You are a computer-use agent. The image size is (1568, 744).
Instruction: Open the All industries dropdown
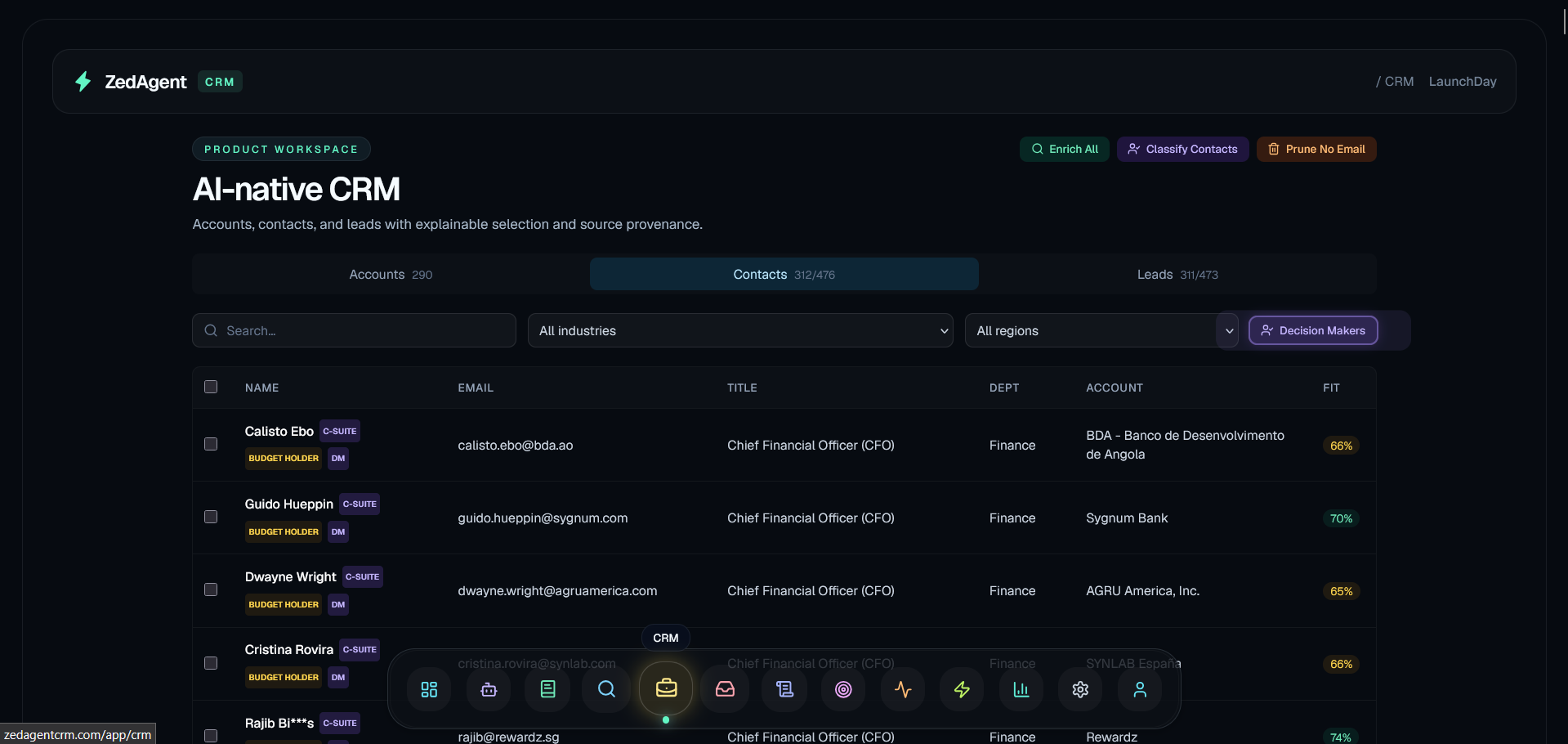(x=740, y=330)
